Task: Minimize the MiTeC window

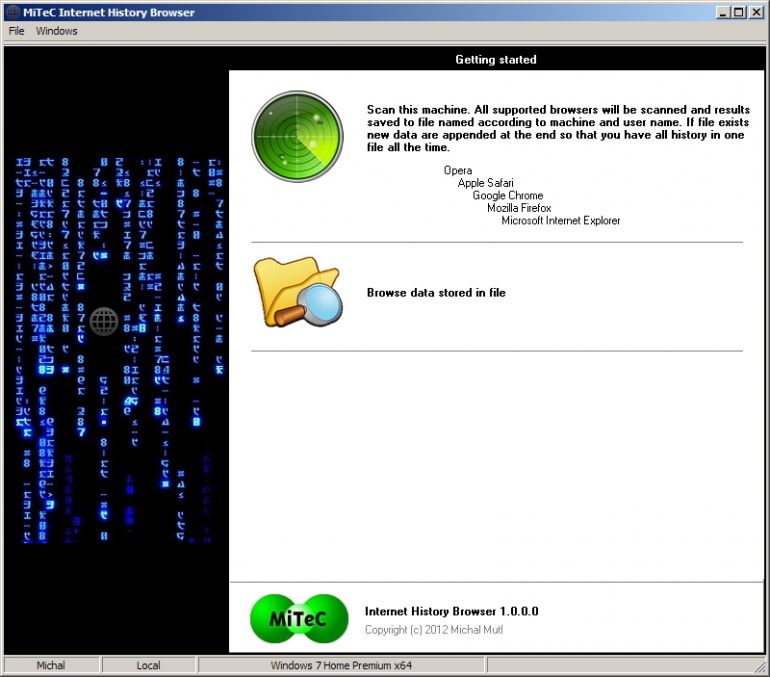Action: tap(722, 12)
